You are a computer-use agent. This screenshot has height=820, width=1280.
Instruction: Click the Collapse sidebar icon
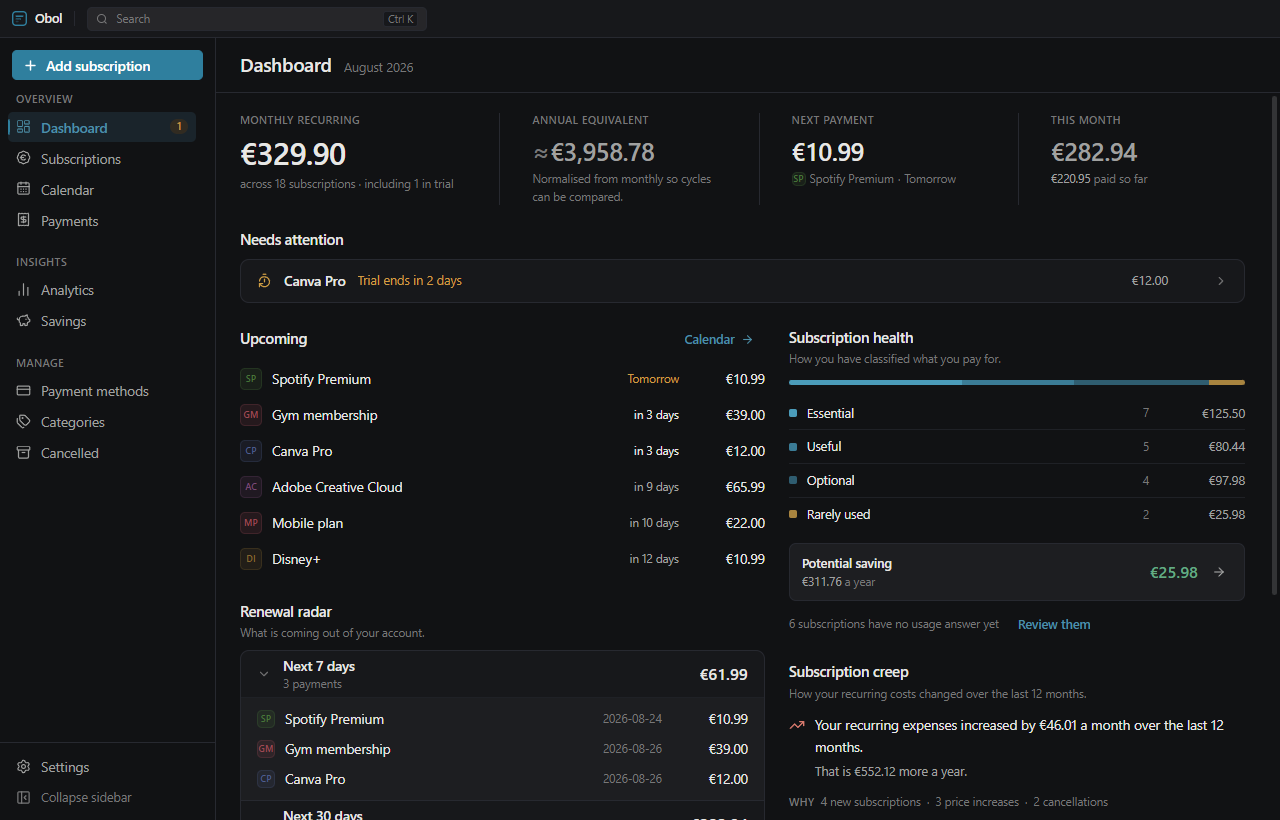click(x=24, y=797)
